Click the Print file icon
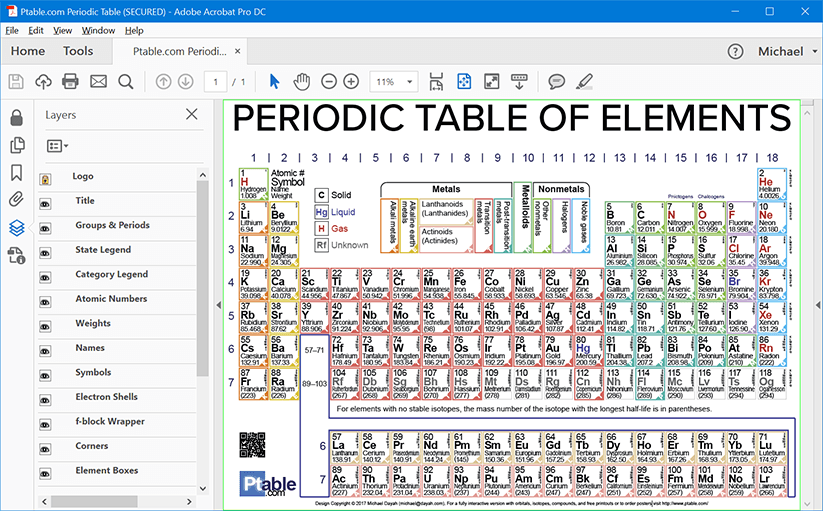This screenshot has height=511, width=823. click(71, 81)
